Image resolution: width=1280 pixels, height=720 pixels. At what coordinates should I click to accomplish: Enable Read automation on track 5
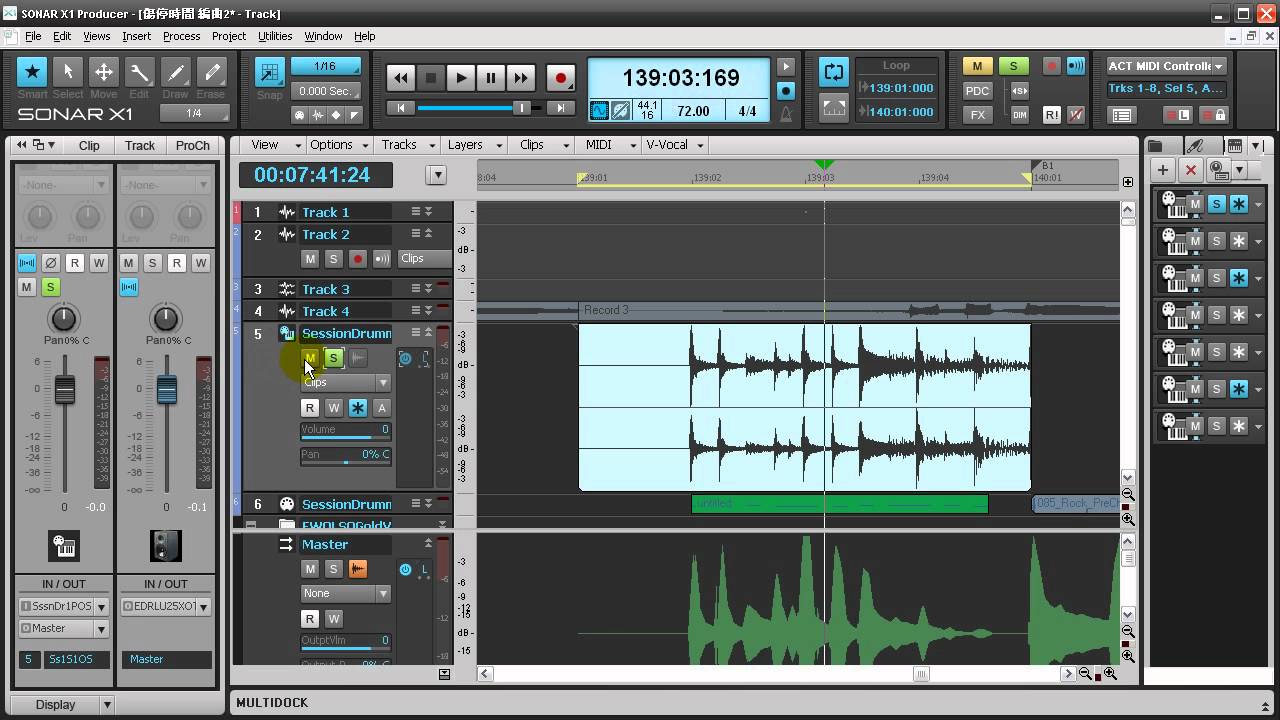pos(310,408)
